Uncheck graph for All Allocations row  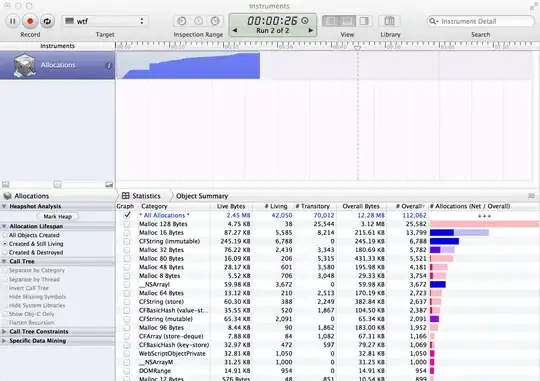127,215
